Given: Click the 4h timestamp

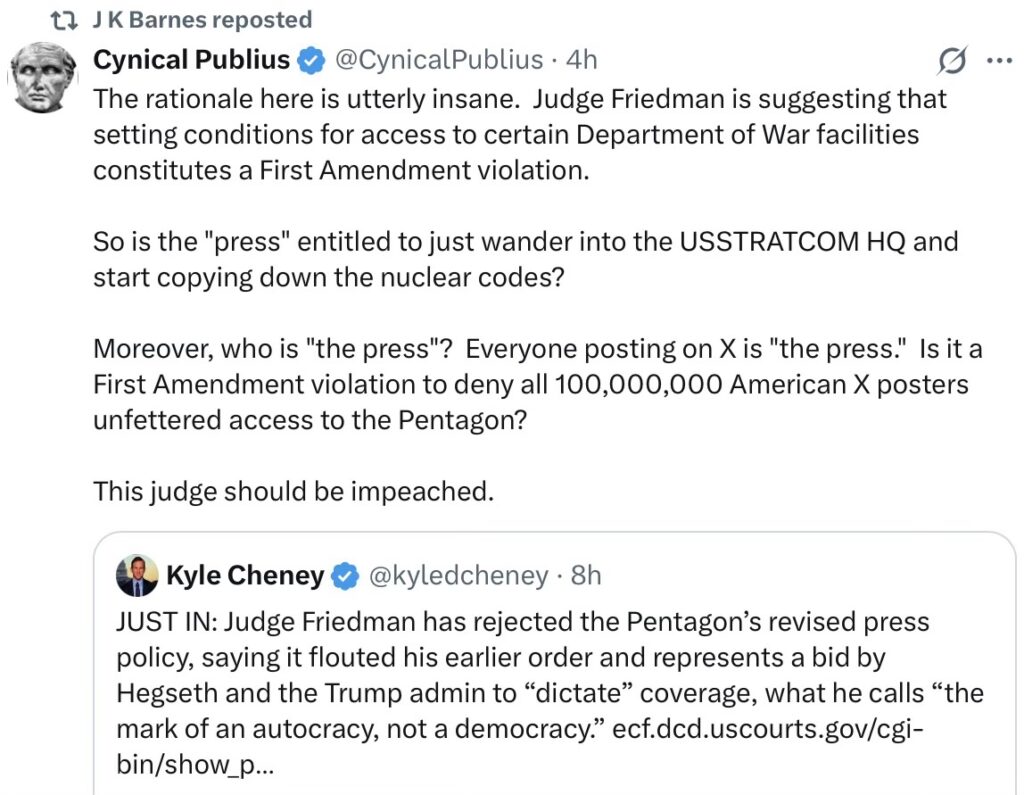Looking at the screenshot, I should [581, 61].
